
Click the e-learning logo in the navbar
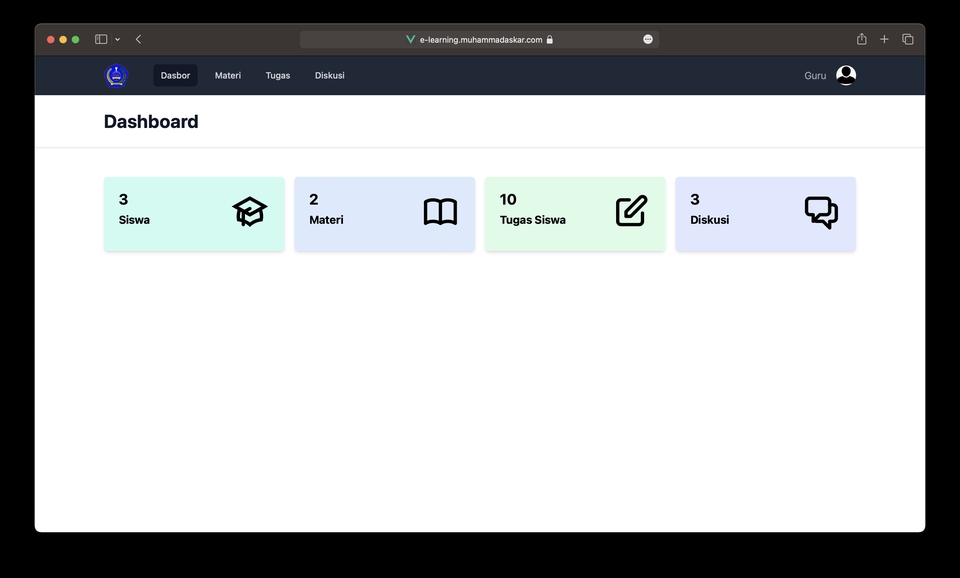(115, 74)
